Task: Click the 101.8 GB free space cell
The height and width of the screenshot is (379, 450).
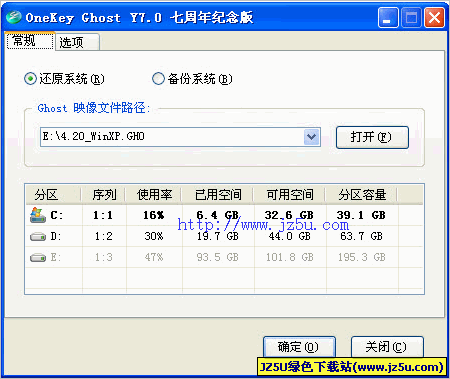Action: coord(289,258)
